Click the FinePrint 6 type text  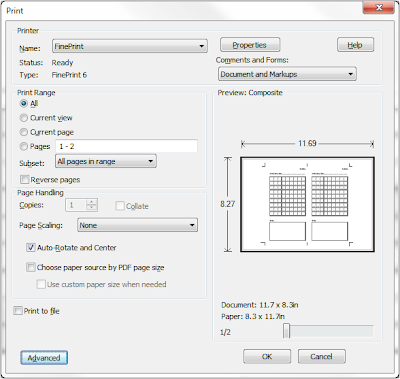tap(69, 75)
